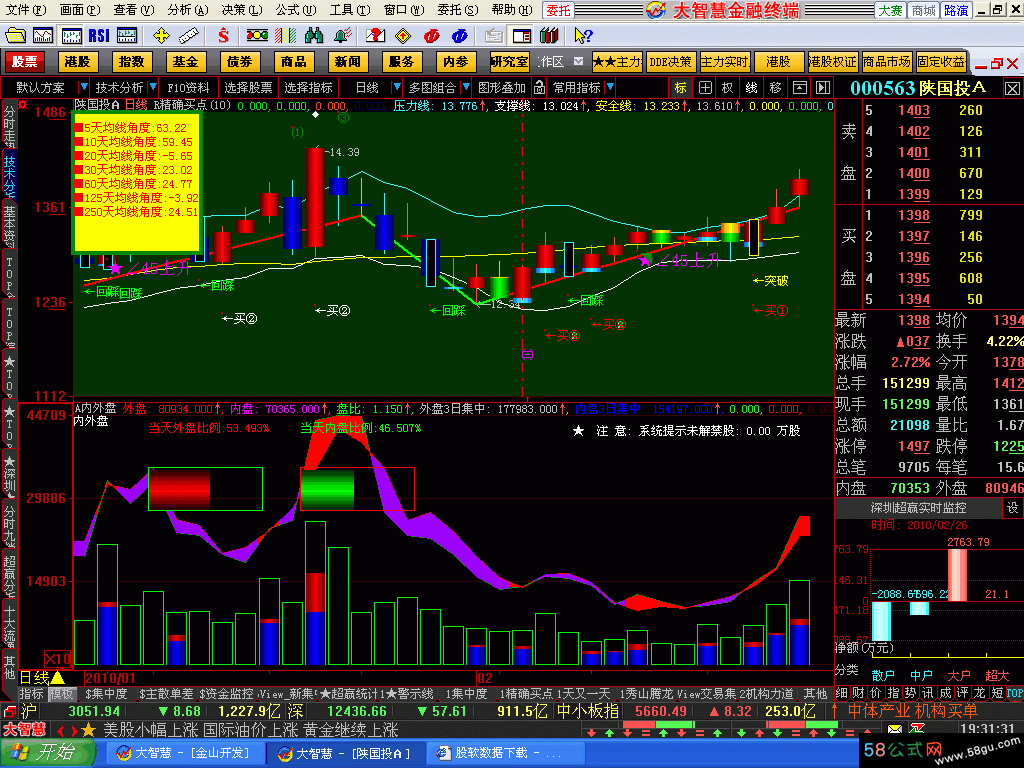Open the books library icon
Image resolution: width=1024 pixels, height=768 pixels.
pyautogui.click(x=549, y=35)
